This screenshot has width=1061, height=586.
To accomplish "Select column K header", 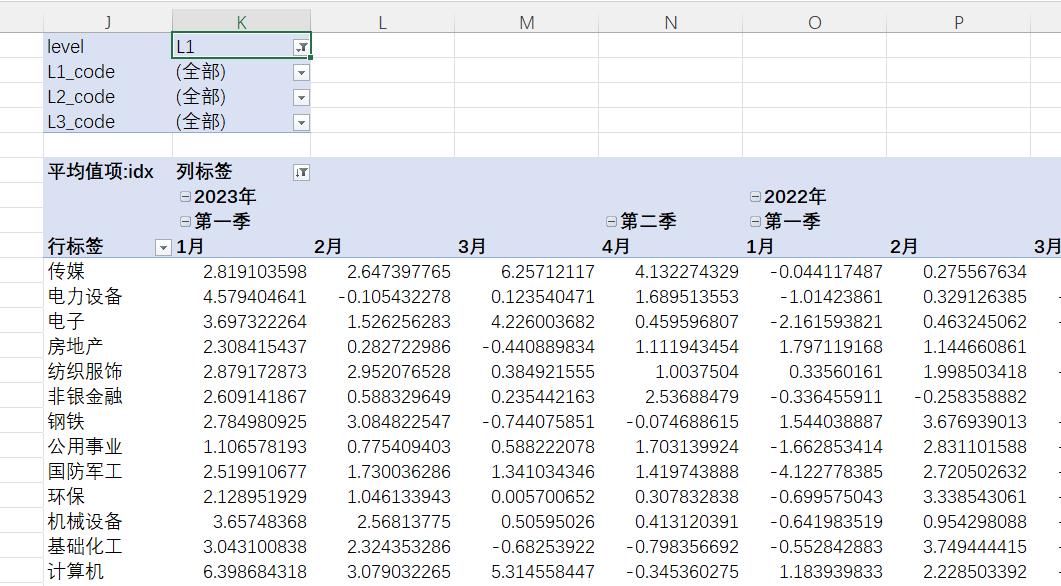I will coord(242,22).
